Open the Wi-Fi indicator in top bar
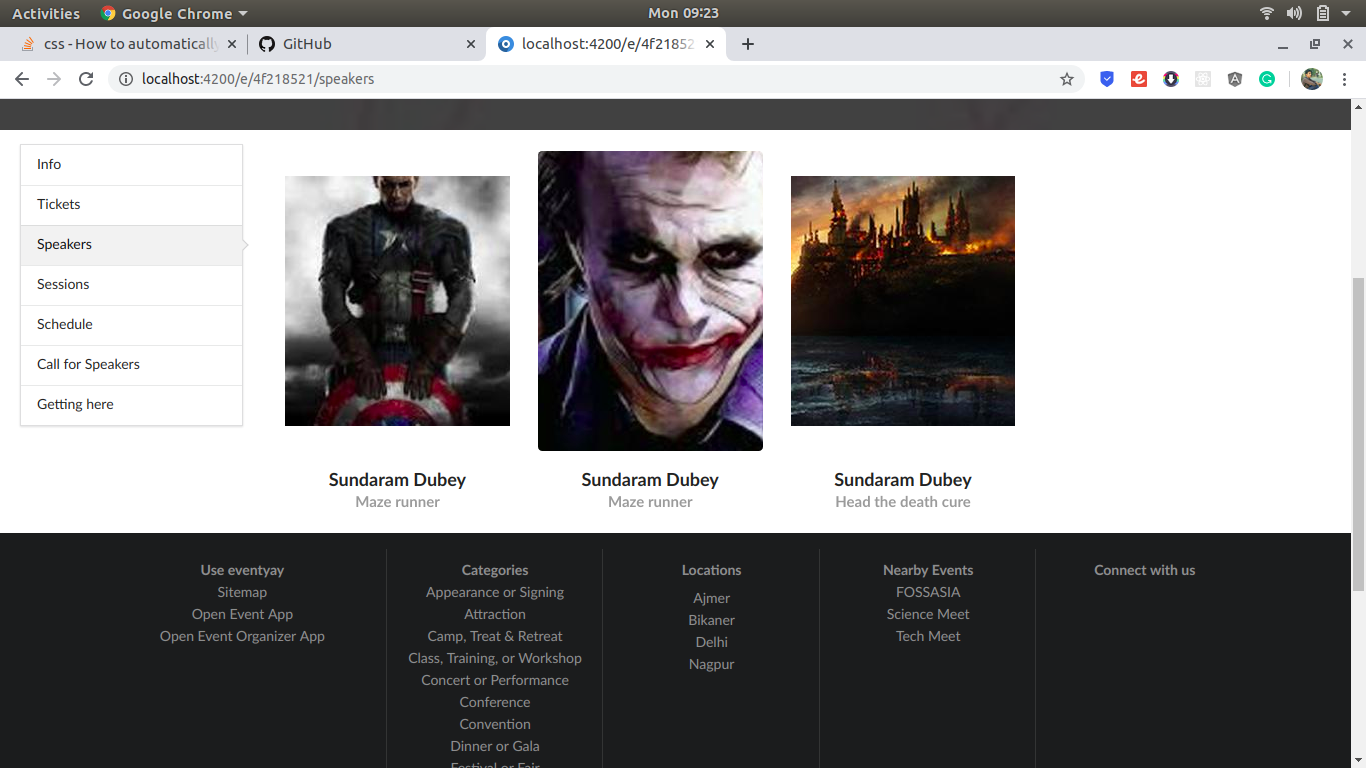Viewport: 1366px width, 768px height. click(1267, 13)
